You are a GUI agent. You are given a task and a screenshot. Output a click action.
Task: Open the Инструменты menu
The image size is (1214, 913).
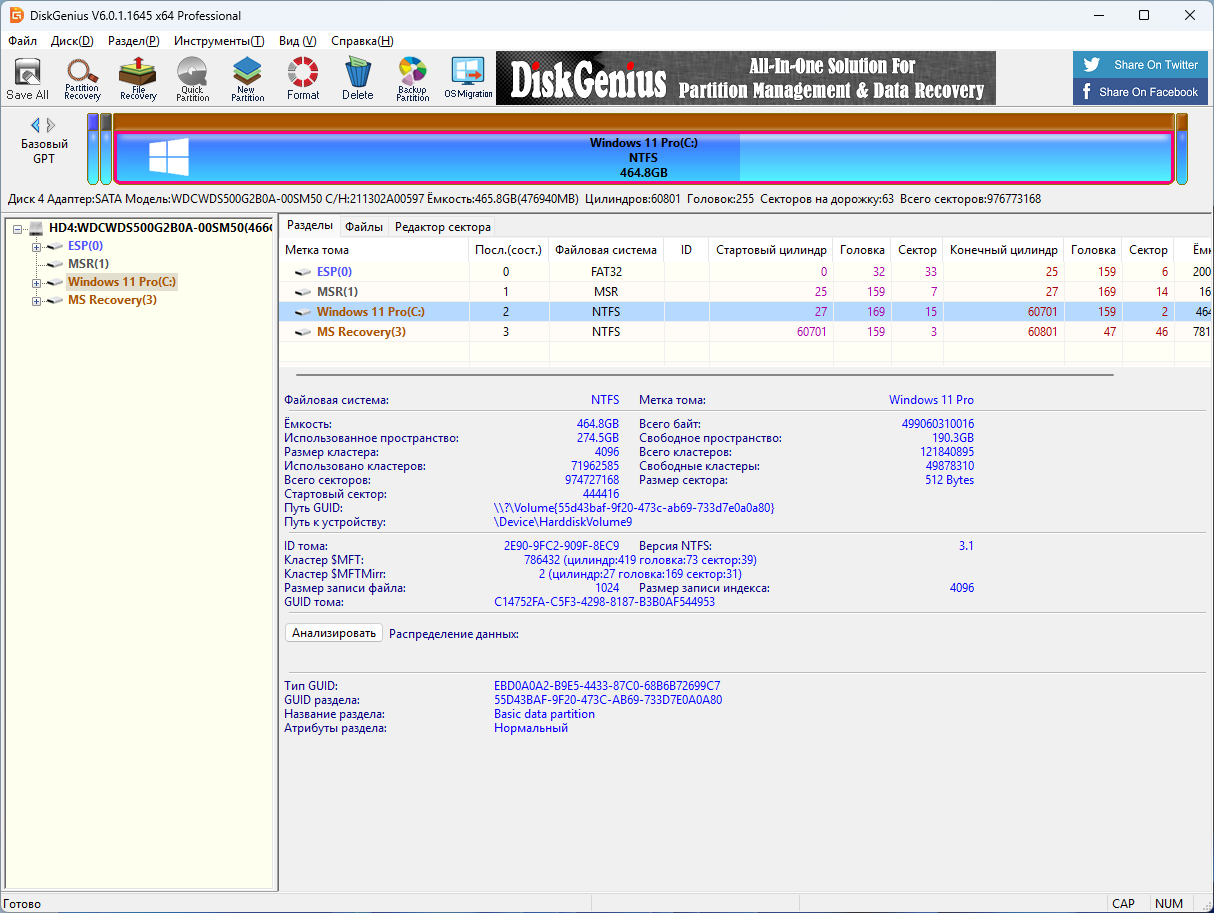pos(218,41)
